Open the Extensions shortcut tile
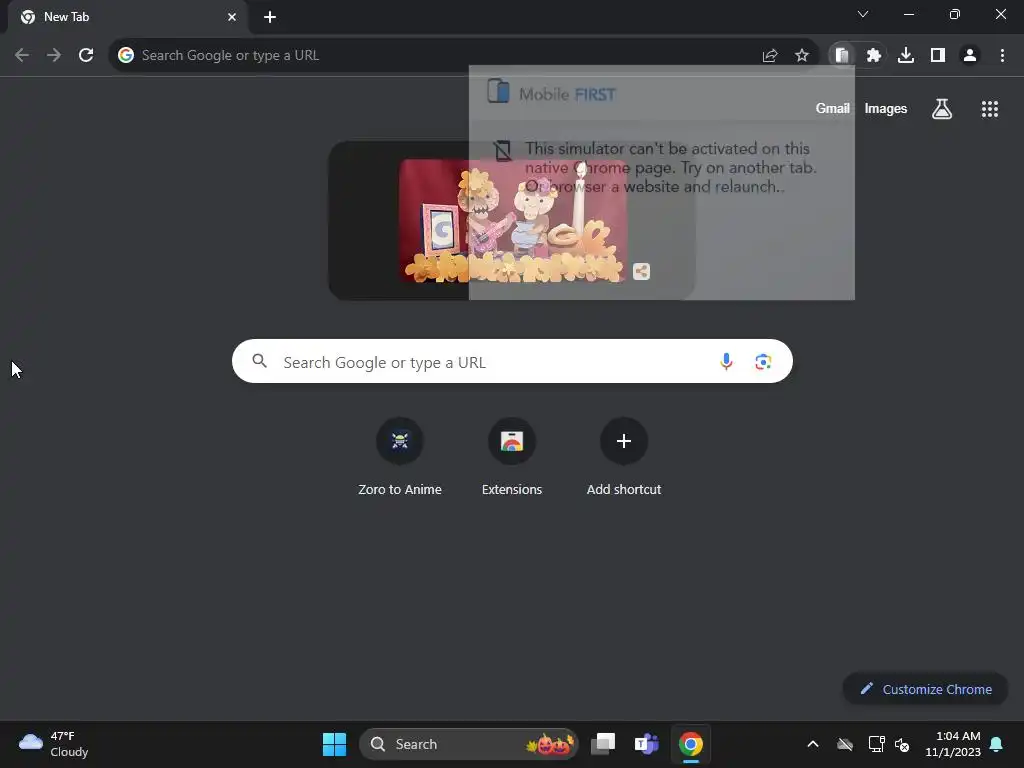The image size is (1024, 768). click(512, 458)
